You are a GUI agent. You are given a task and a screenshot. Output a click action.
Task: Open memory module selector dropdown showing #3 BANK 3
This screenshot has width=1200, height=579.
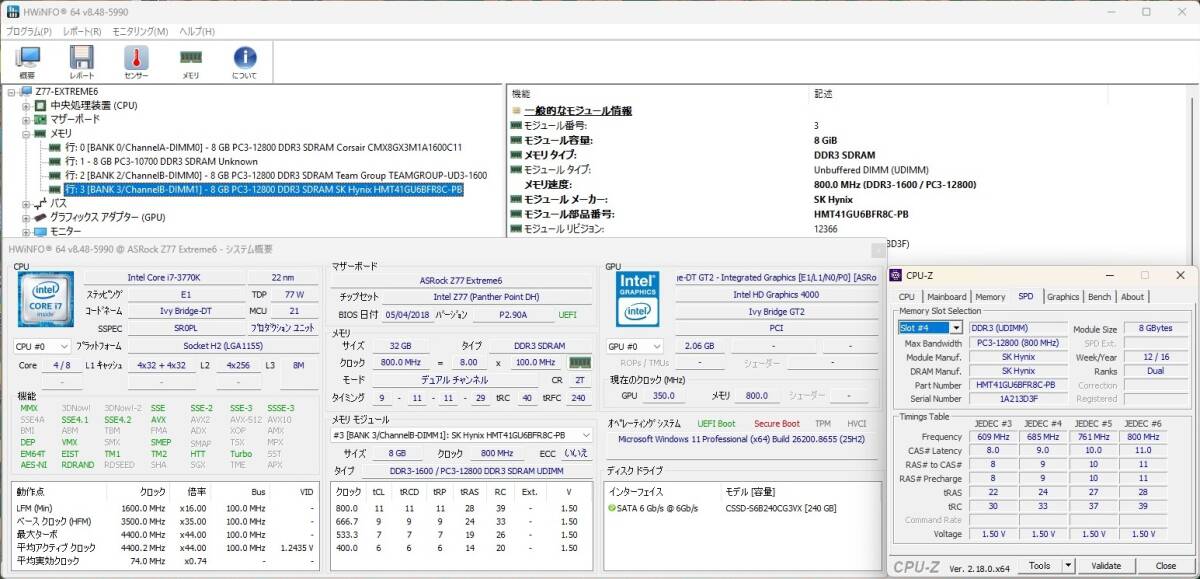pos(462,436)
